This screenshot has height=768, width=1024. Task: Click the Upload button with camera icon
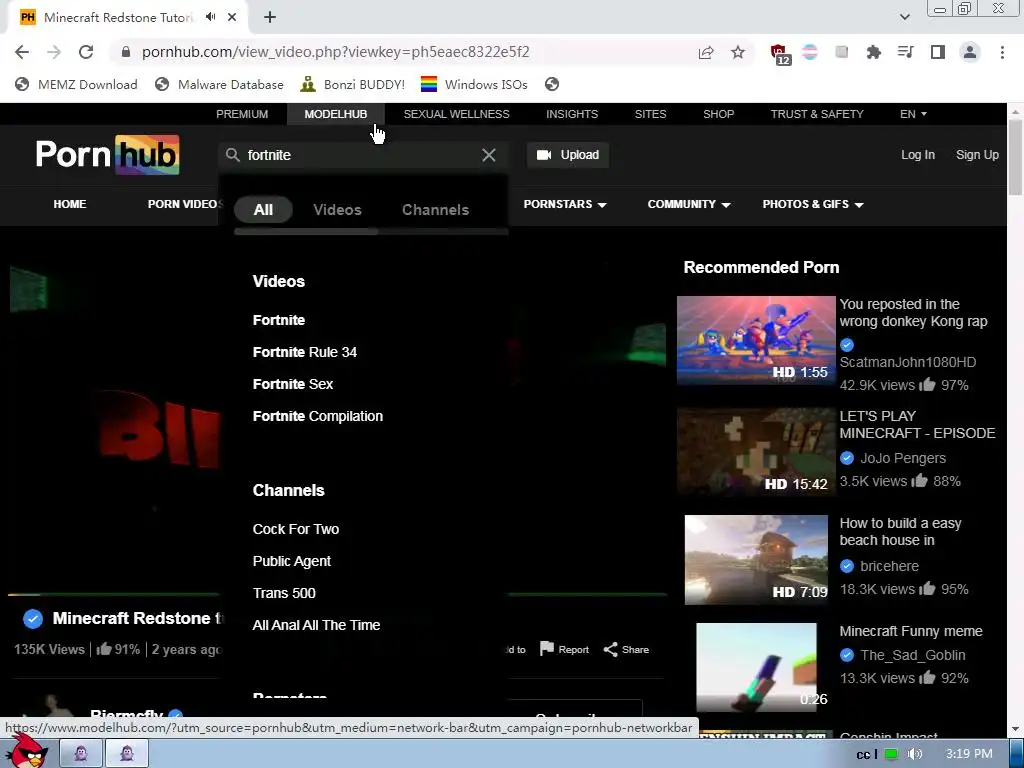coord(568,155)
